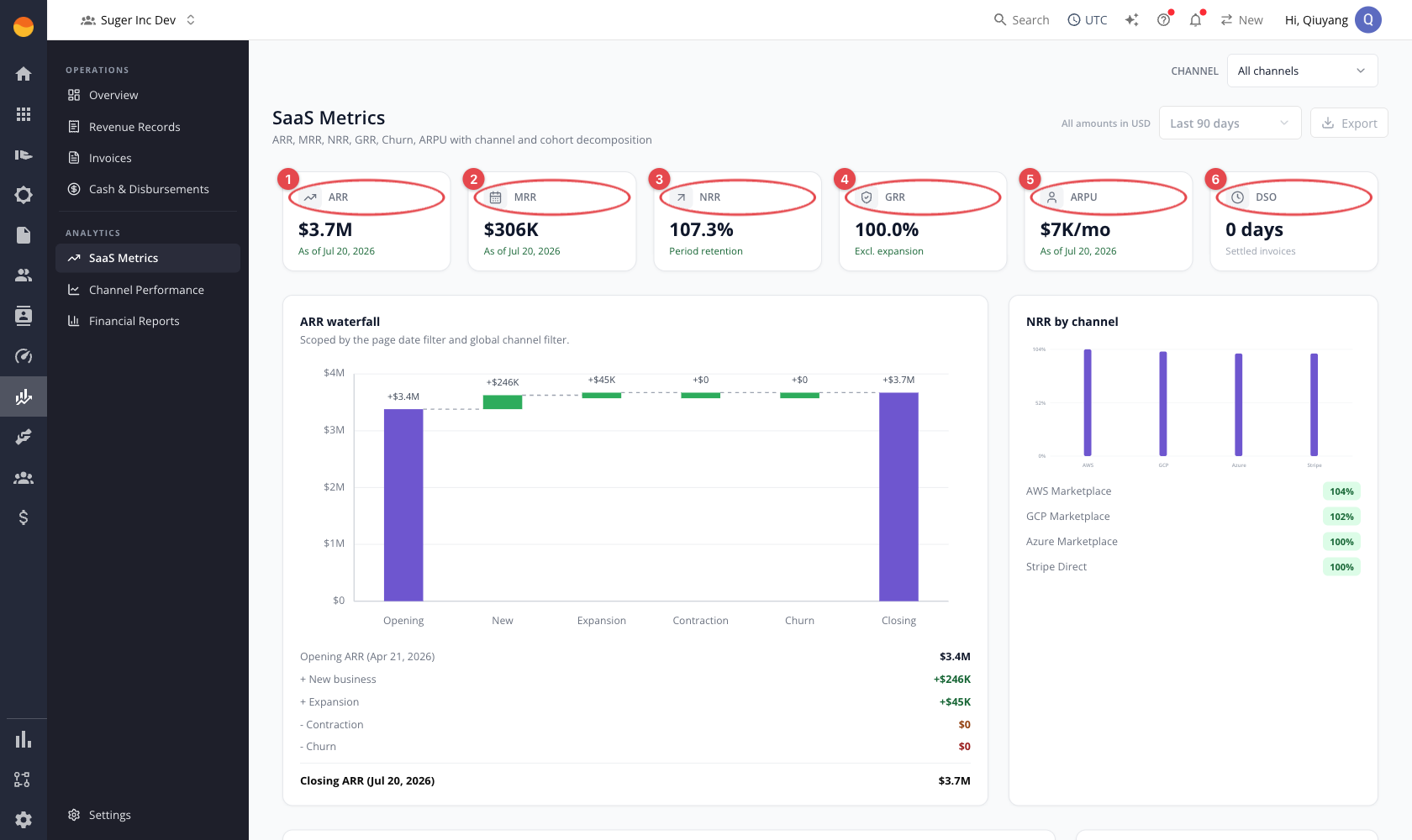Viewport: 1412px width, 840px height.
Task: Open the Invoices page
Action: click(148, 158)
